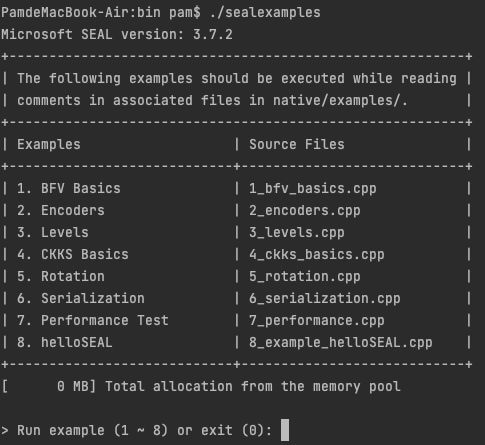Click '3. Levels' example entry
Screen dimensions: 485x445
pyautogui.click(x=53, y=233)
